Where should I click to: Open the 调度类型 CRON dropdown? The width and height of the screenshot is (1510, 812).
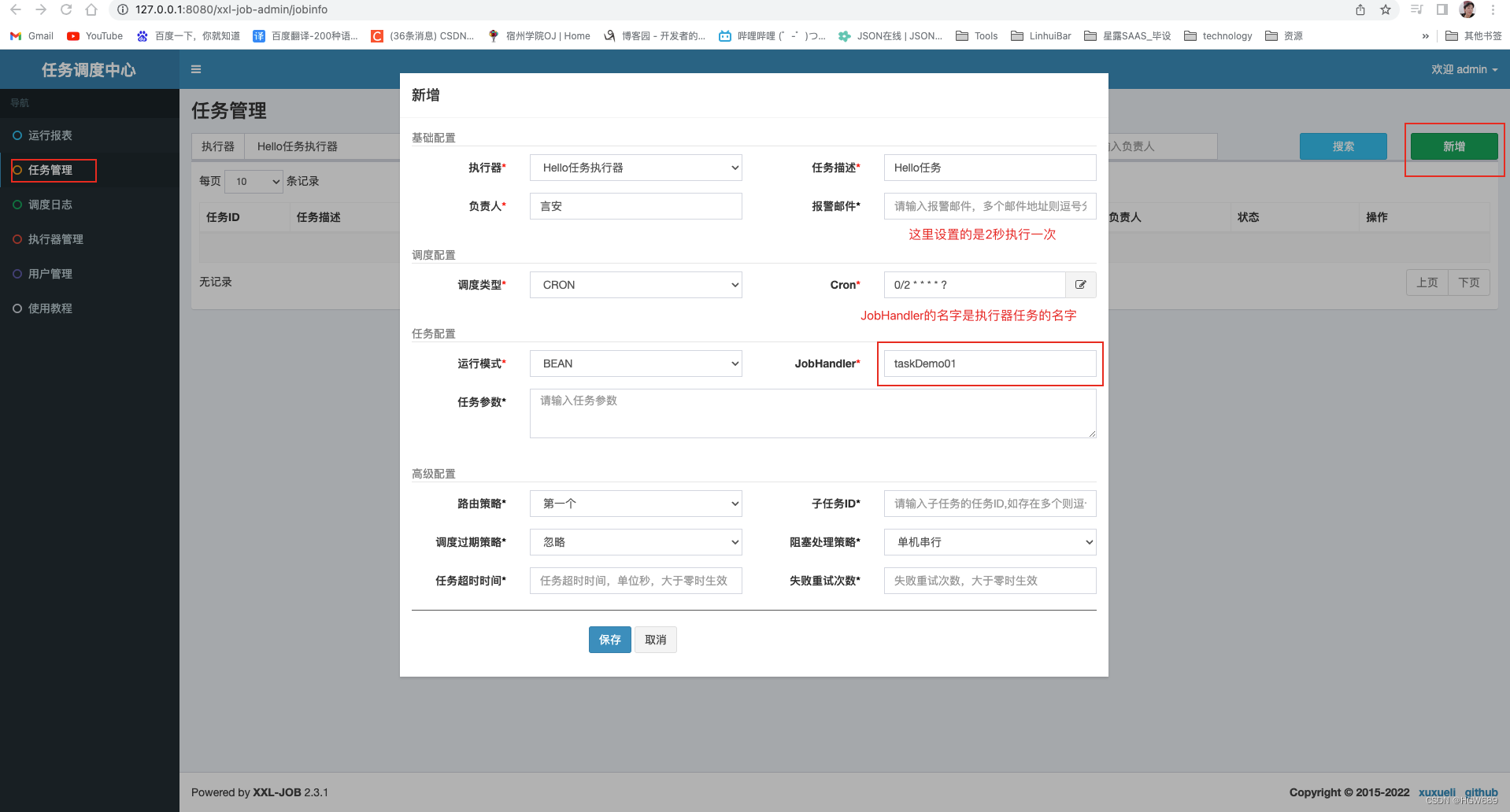pos(636,285)
